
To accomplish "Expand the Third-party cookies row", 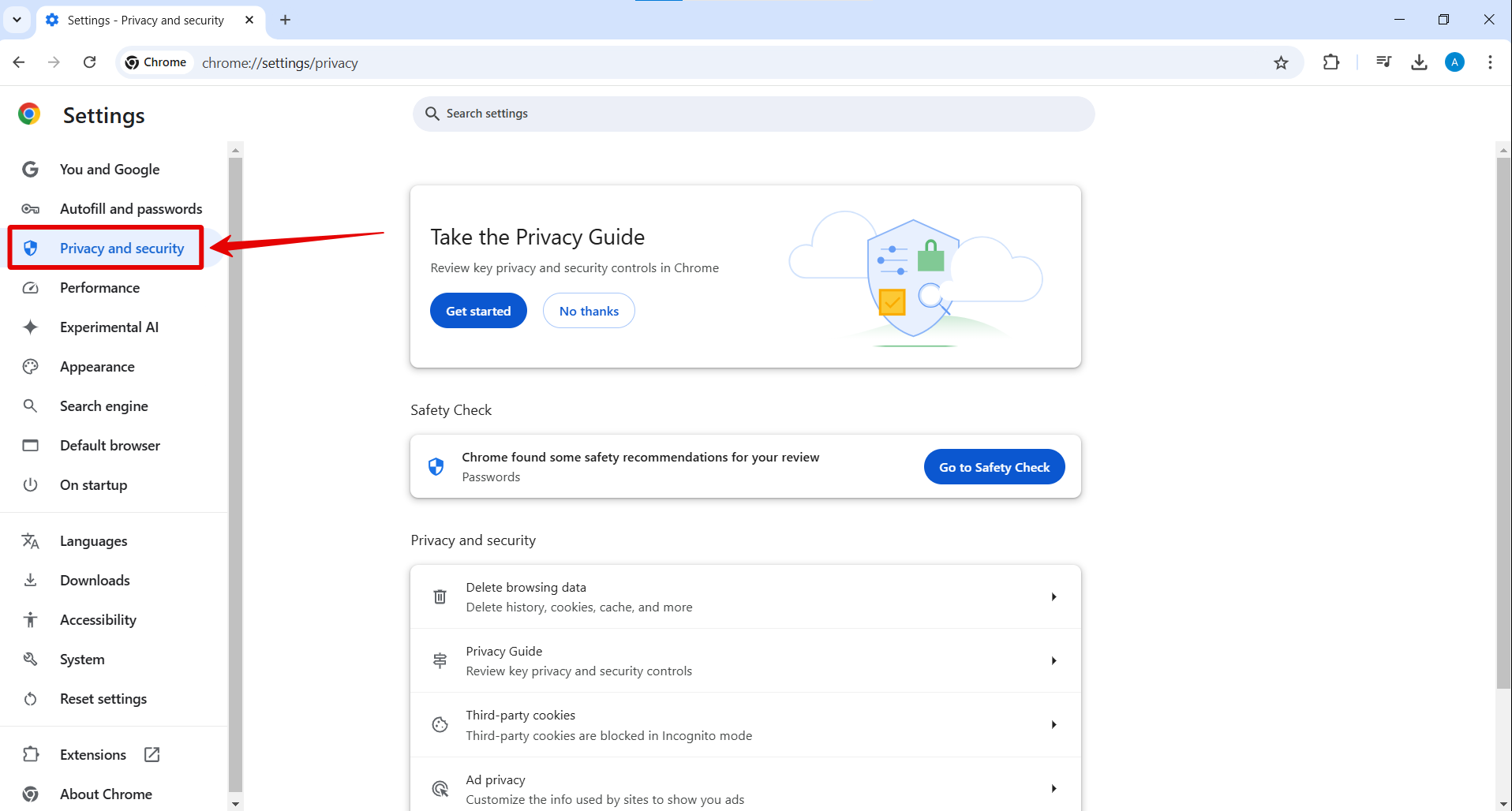I will 1054,725.
